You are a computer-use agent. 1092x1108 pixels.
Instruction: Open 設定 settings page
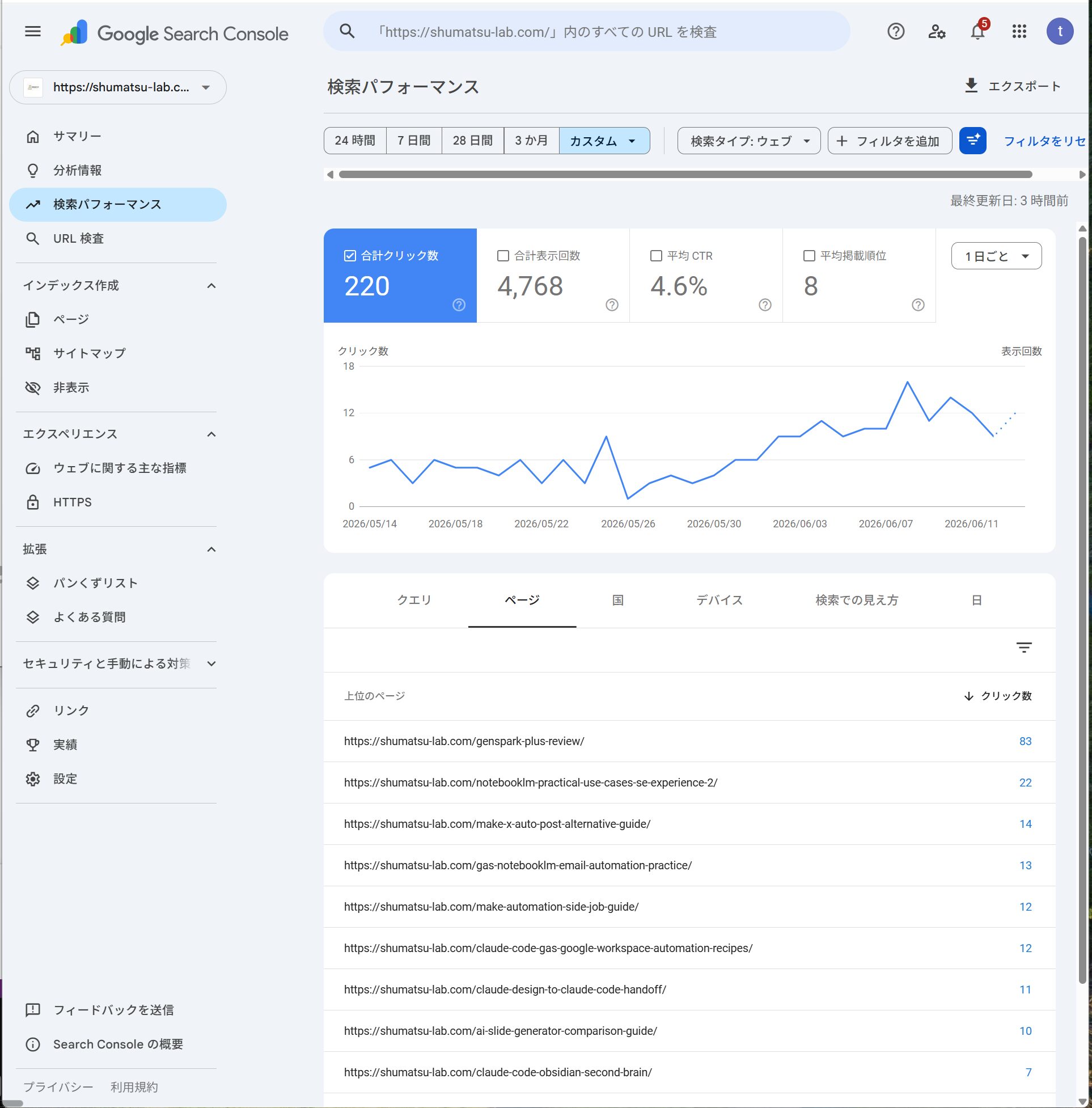pyautogui.click(x=118, y=779)
